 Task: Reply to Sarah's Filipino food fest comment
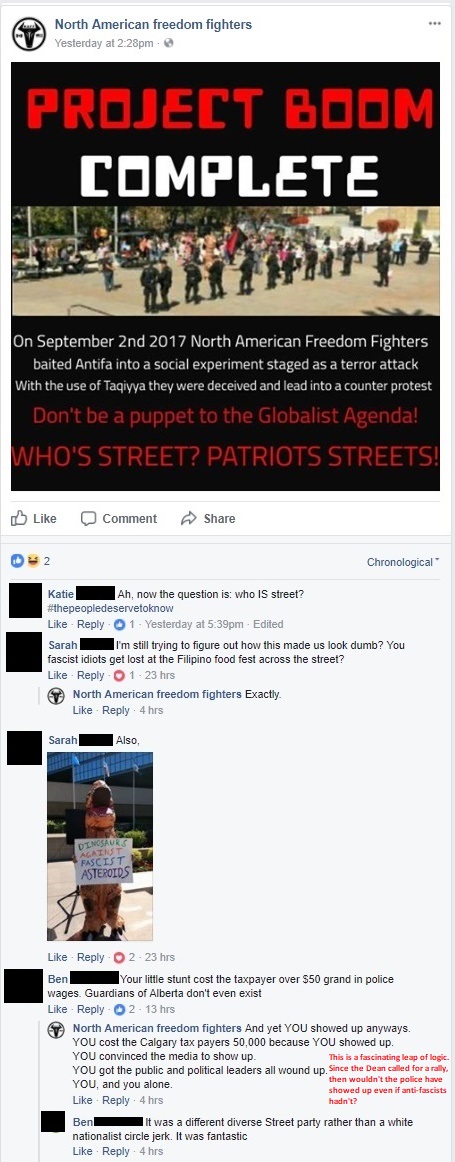[x=90, y=675]
